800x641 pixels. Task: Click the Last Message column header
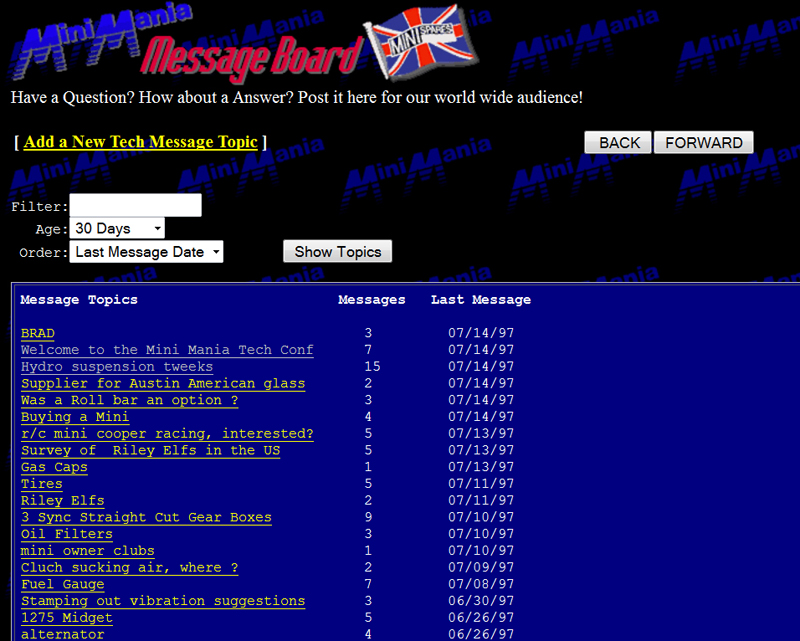pos(481,300)
